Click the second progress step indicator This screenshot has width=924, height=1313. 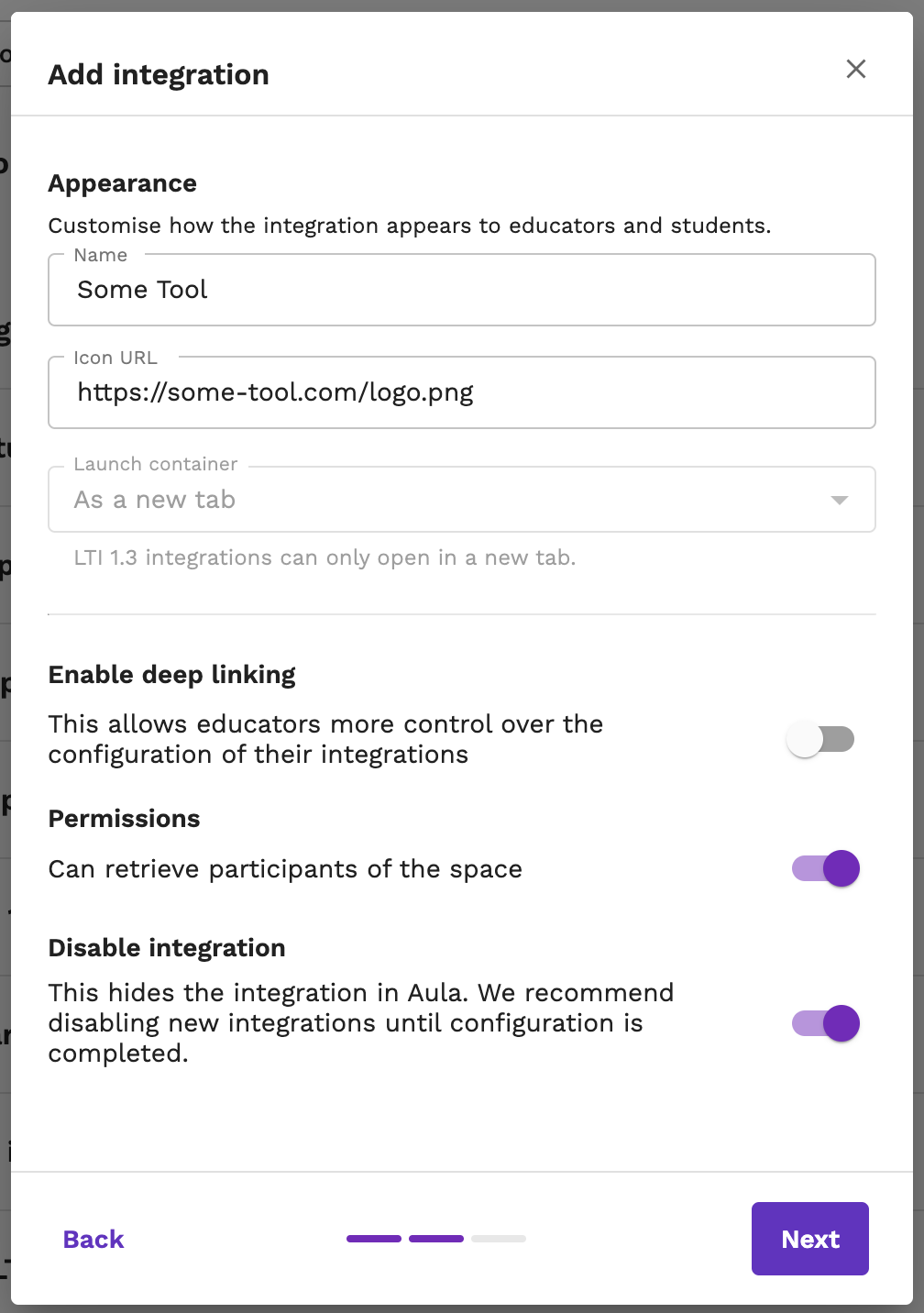436,1239
